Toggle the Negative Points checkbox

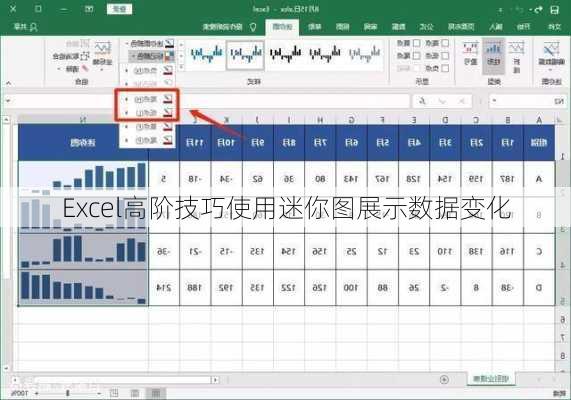[x=445, y=68]
